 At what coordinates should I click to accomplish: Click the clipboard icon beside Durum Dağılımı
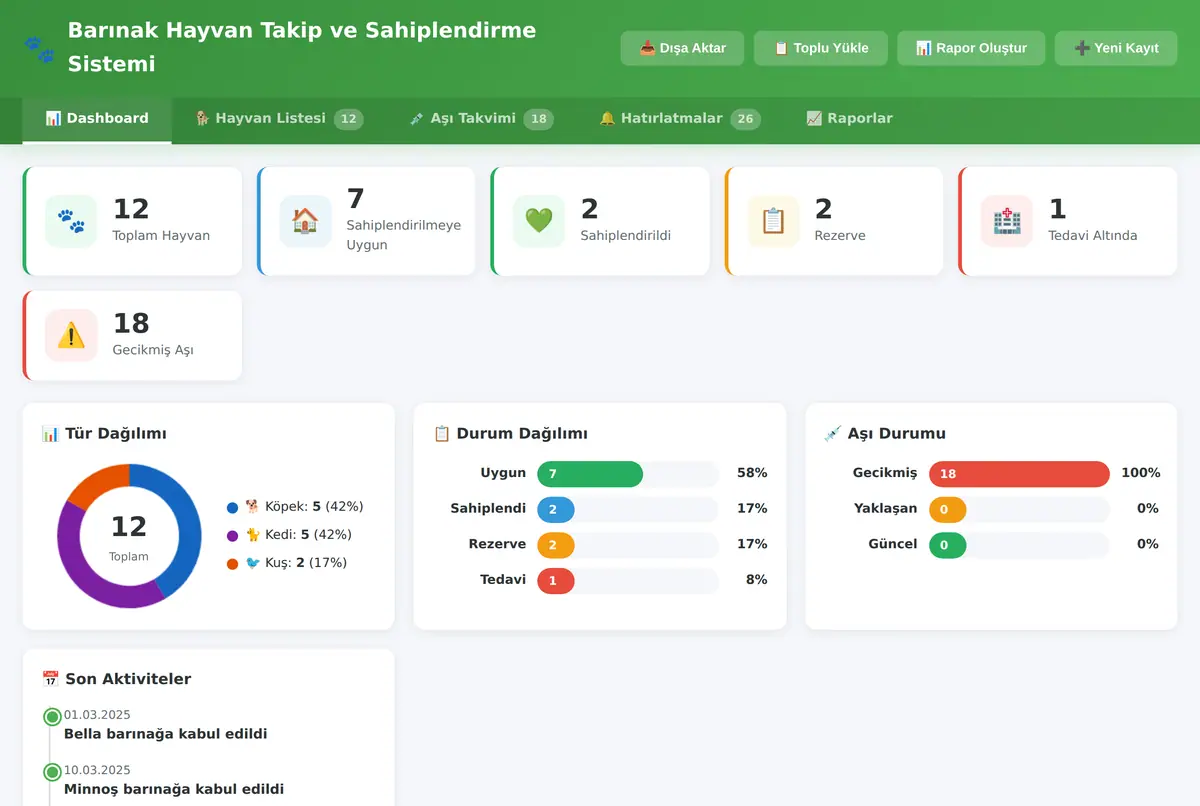[442, 434]
